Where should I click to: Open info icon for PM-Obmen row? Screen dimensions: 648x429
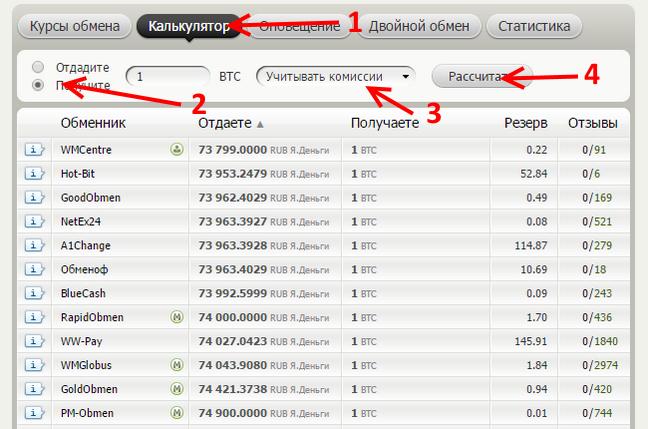click(x=34, y=413)
